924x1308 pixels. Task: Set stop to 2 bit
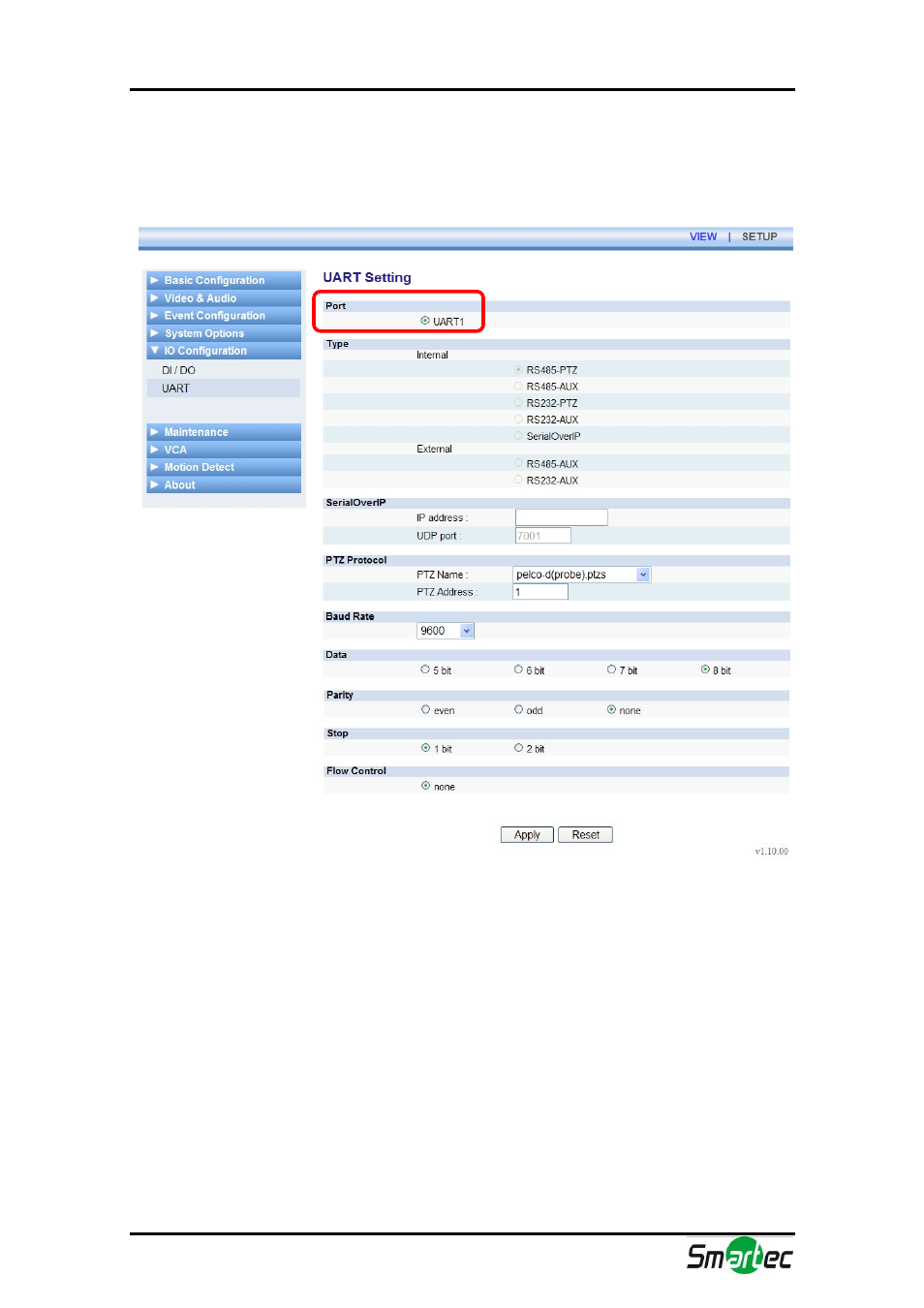(x=518, y=748)
